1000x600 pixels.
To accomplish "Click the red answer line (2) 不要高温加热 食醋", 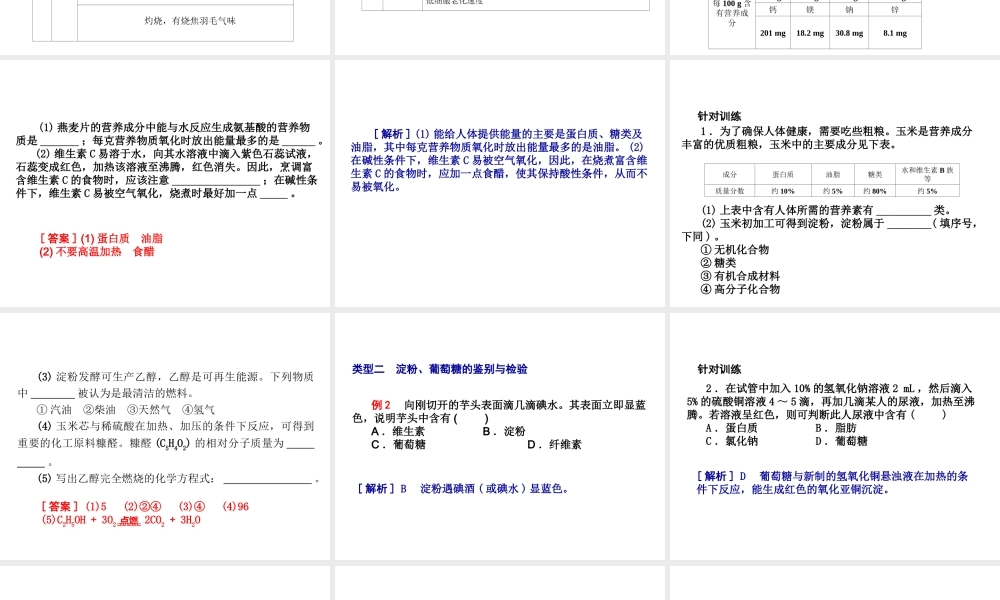I will coord(97,251).
